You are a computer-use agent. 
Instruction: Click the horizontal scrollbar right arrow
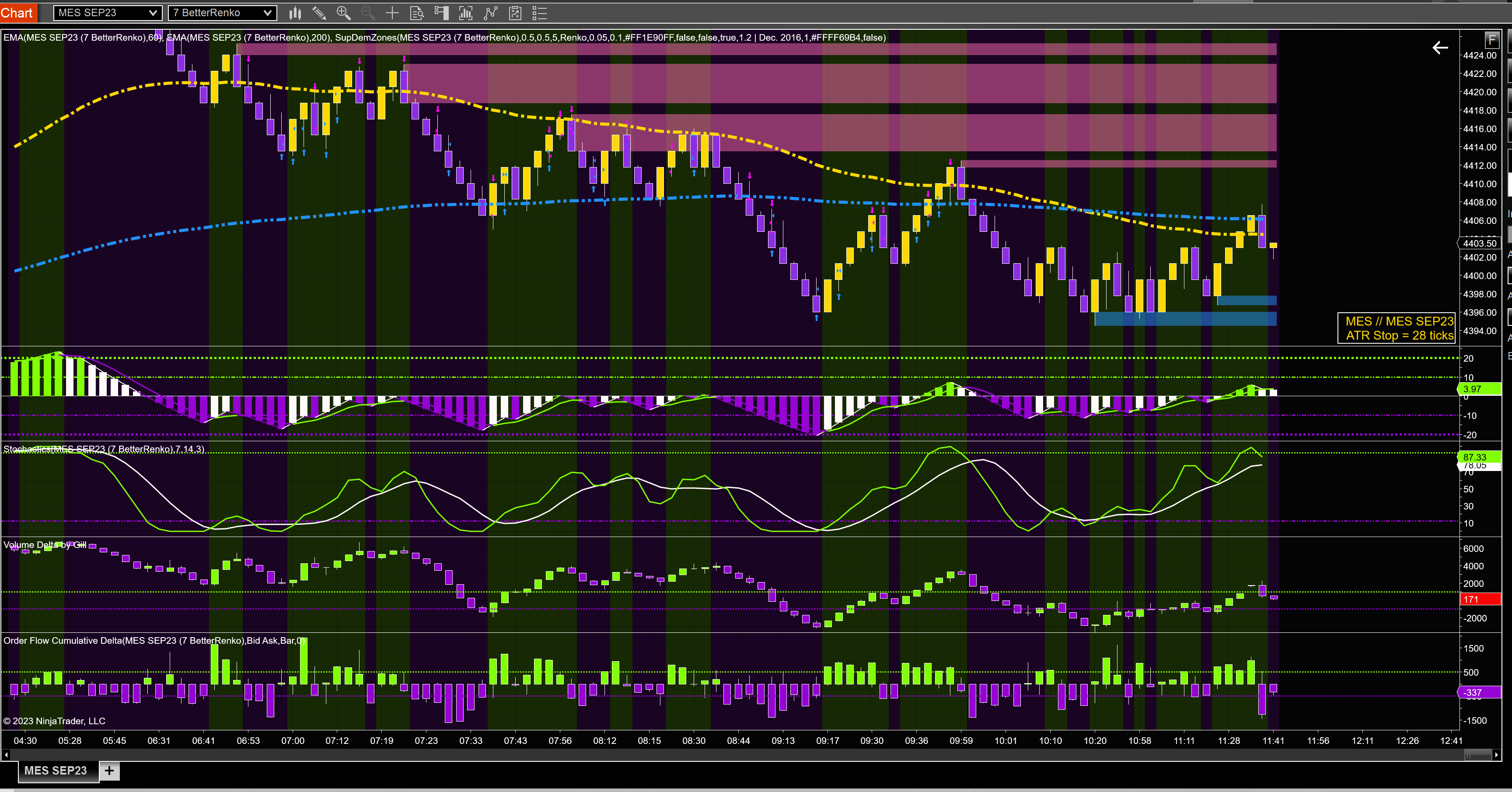point(1496,754)
